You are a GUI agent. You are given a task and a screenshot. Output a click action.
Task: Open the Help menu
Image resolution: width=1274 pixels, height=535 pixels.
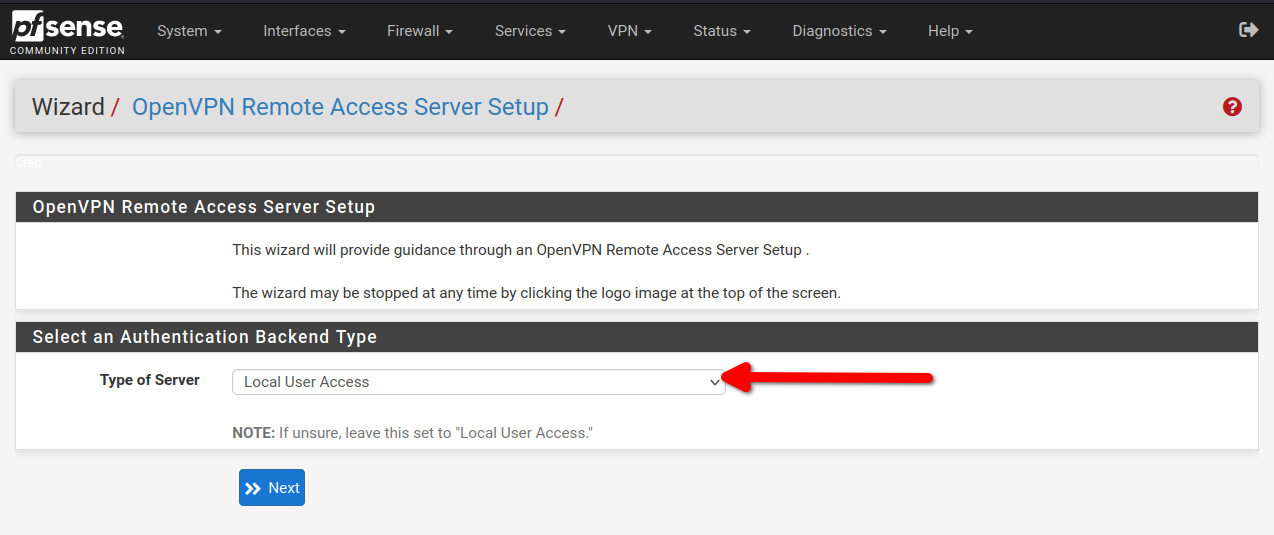950,31
